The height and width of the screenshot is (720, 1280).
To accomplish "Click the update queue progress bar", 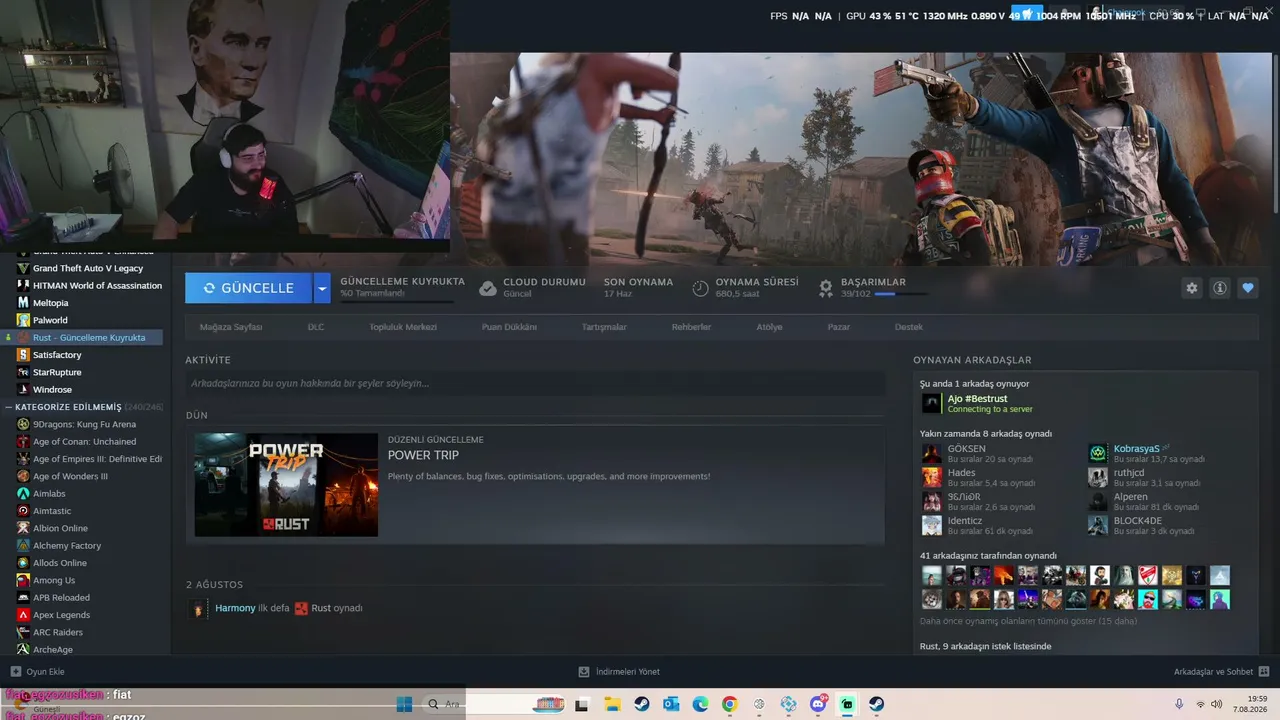I will [x=396, y=302].
